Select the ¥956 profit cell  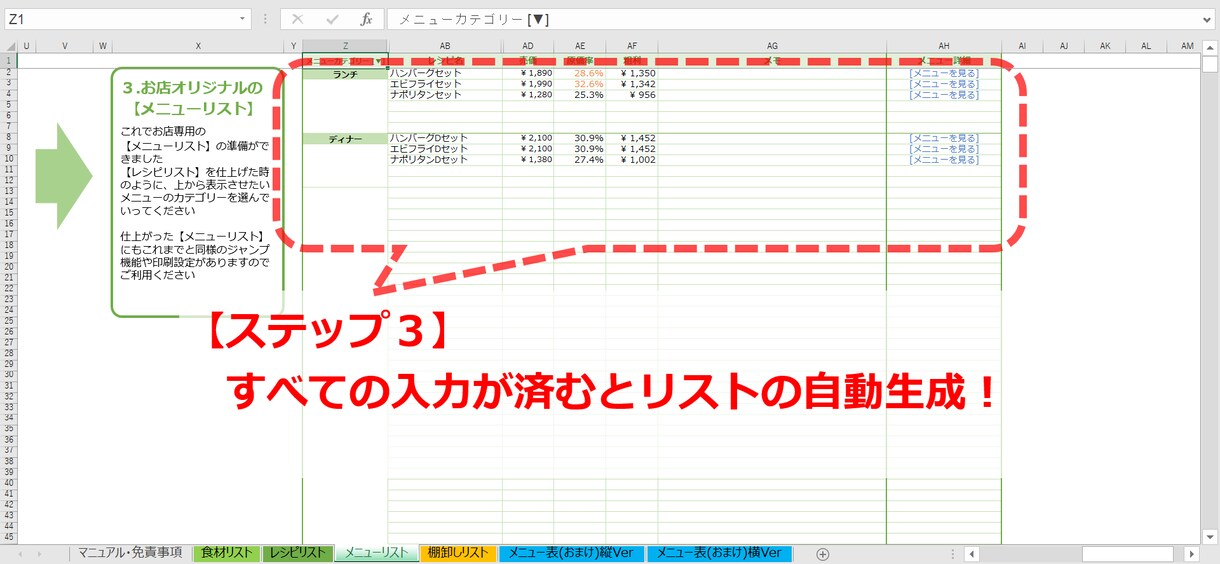click(x=632, y=95)
